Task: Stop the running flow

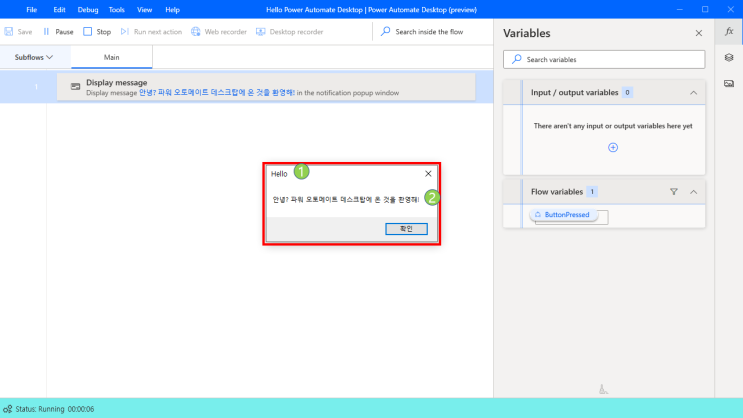Action: (97, 32)
